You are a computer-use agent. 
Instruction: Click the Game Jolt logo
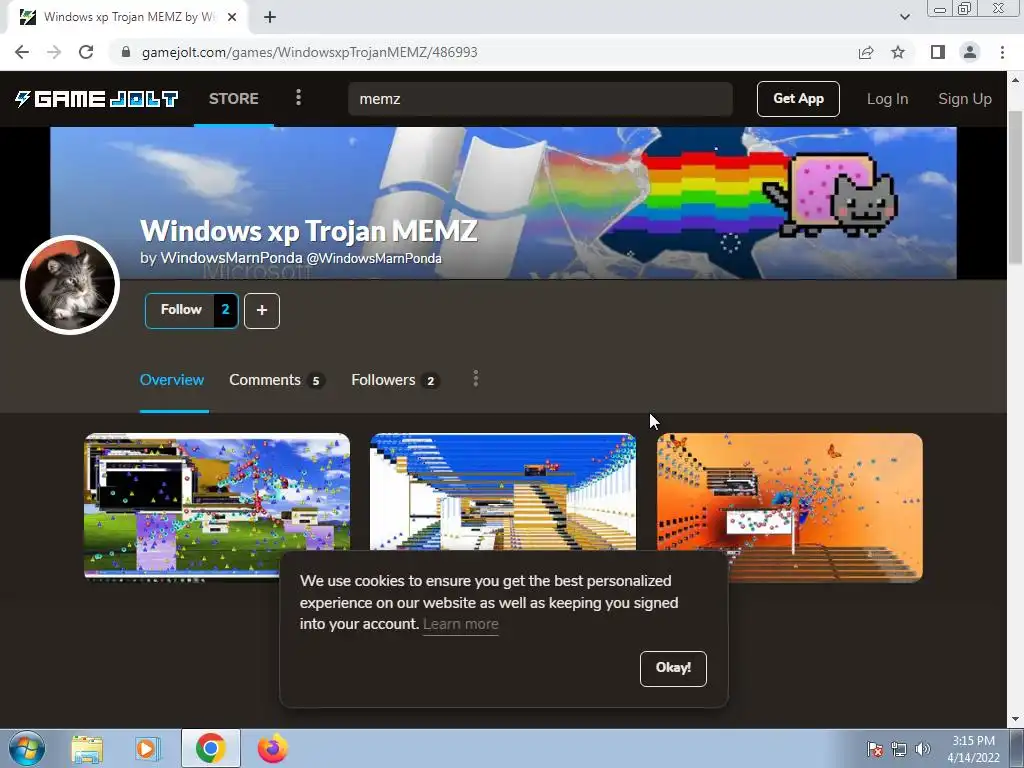tap(97, 99)
